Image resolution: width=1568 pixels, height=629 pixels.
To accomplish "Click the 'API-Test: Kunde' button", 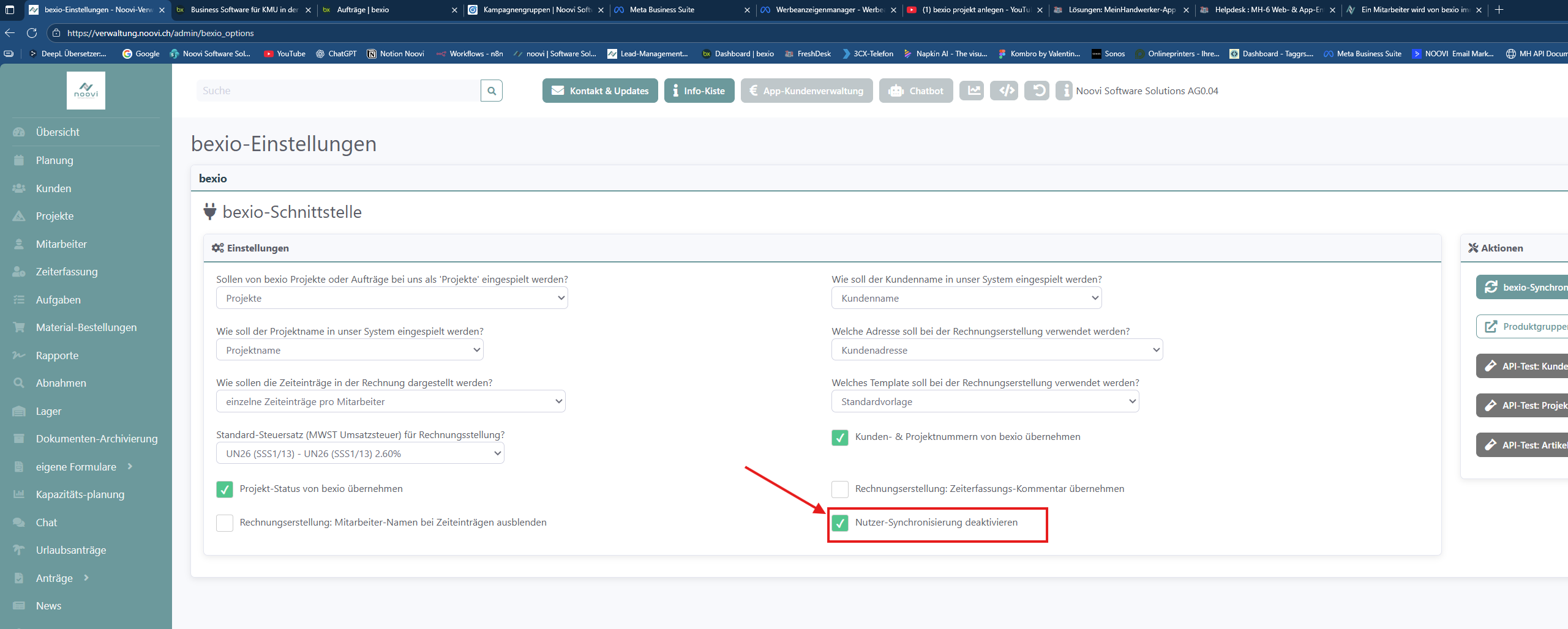I will coord(1522,366).
